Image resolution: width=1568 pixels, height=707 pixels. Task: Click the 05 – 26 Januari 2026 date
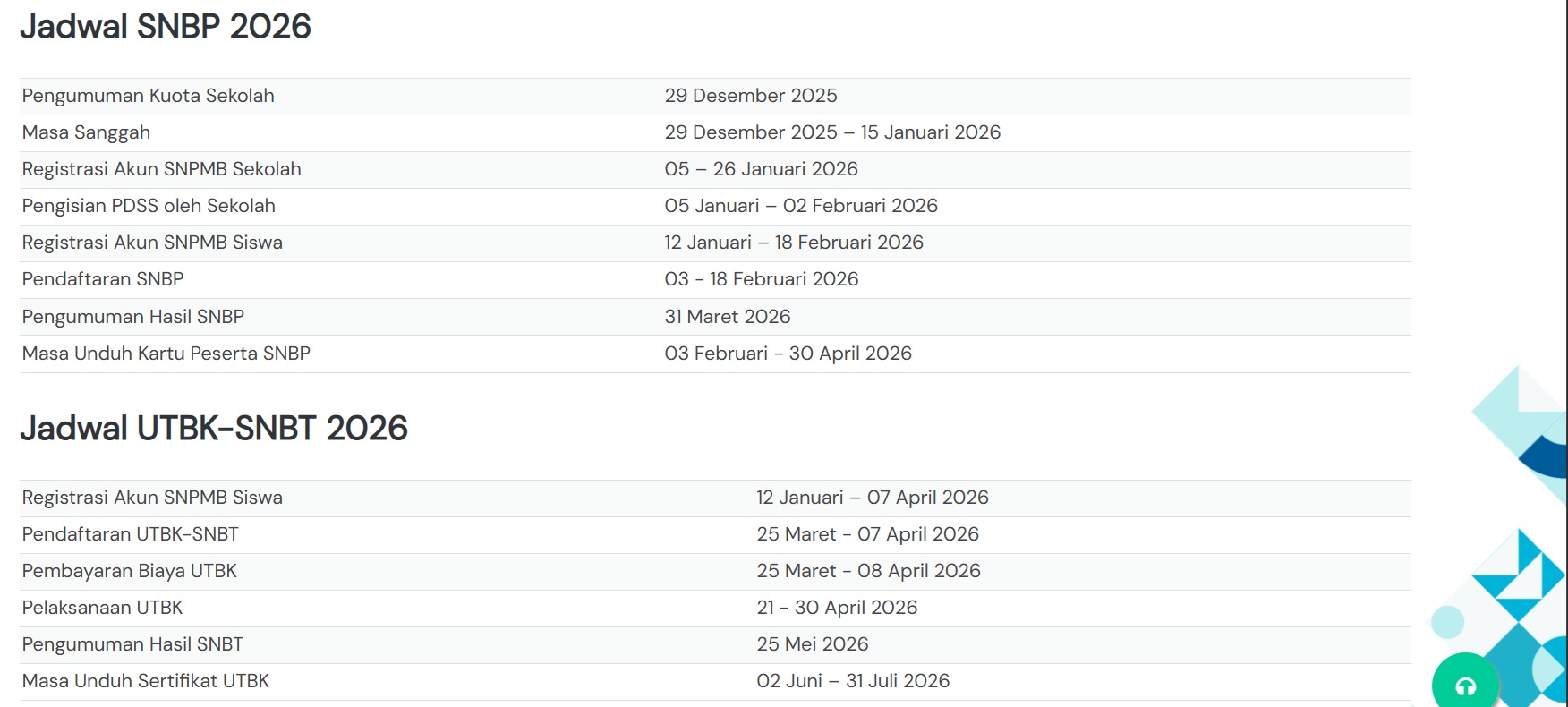click(x=762, y=169)
